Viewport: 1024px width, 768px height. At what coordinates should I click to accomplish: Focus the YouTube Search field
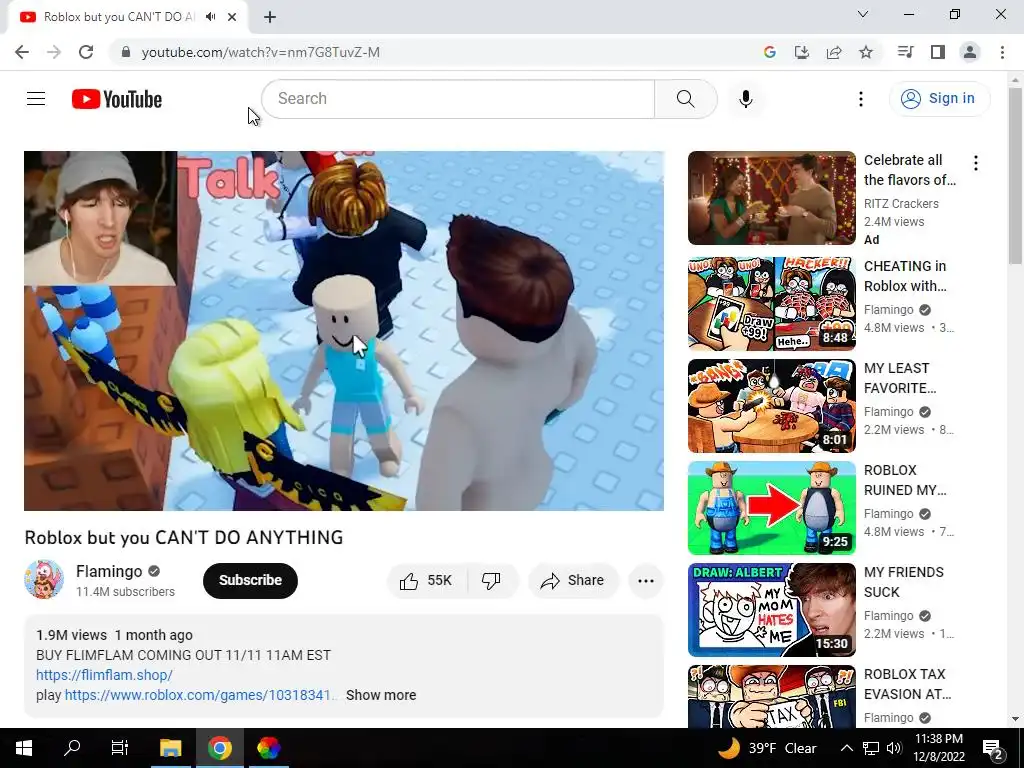(458, 99)
